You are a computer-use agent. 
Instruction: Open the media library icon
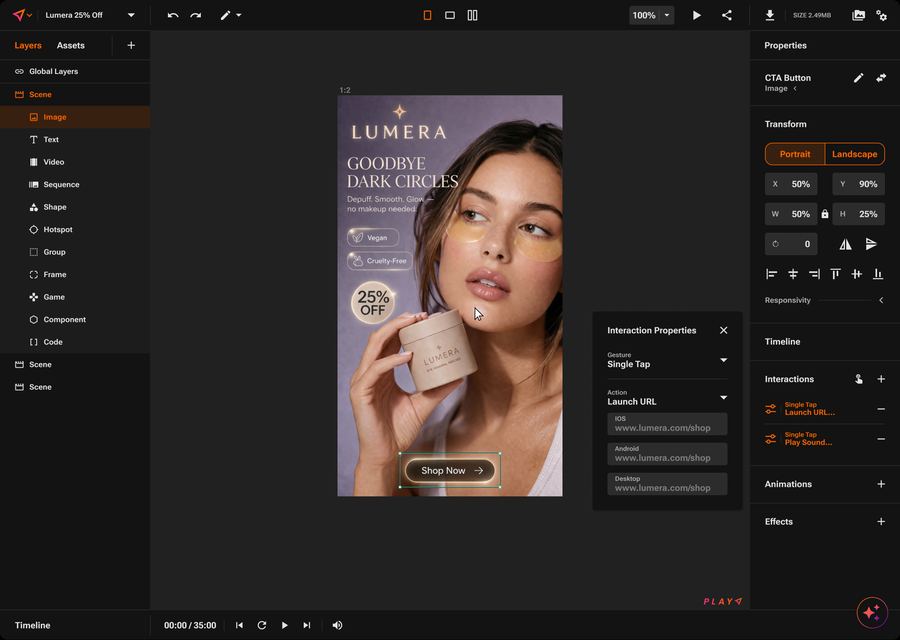coord(858,15)
